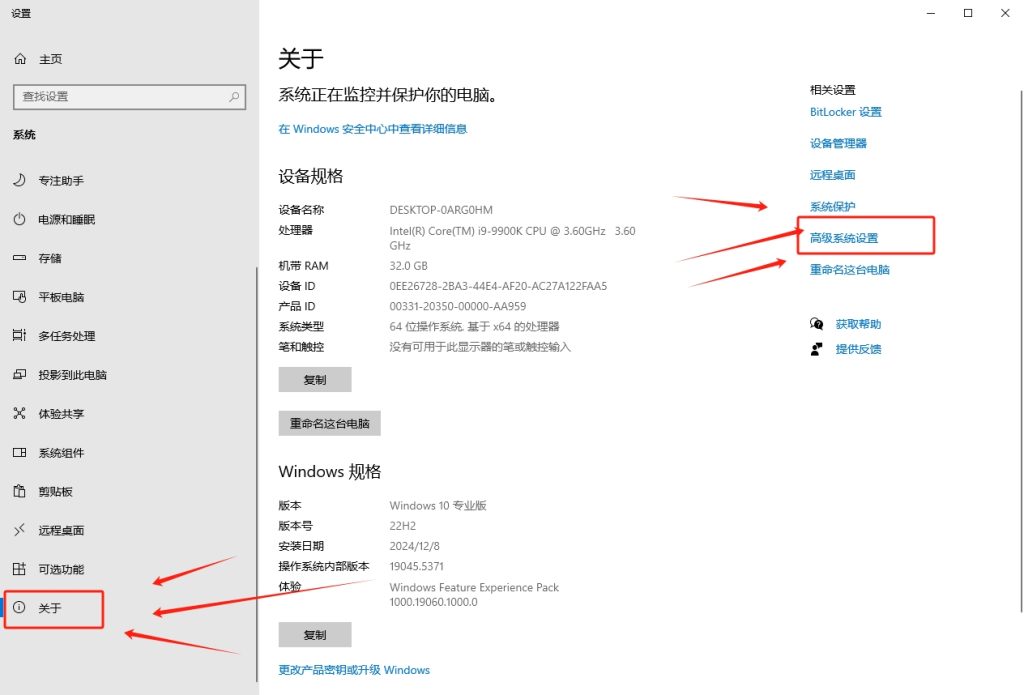1024x695 pixels.
Task: Click the clipboard icon
Action: coord(20,491)
